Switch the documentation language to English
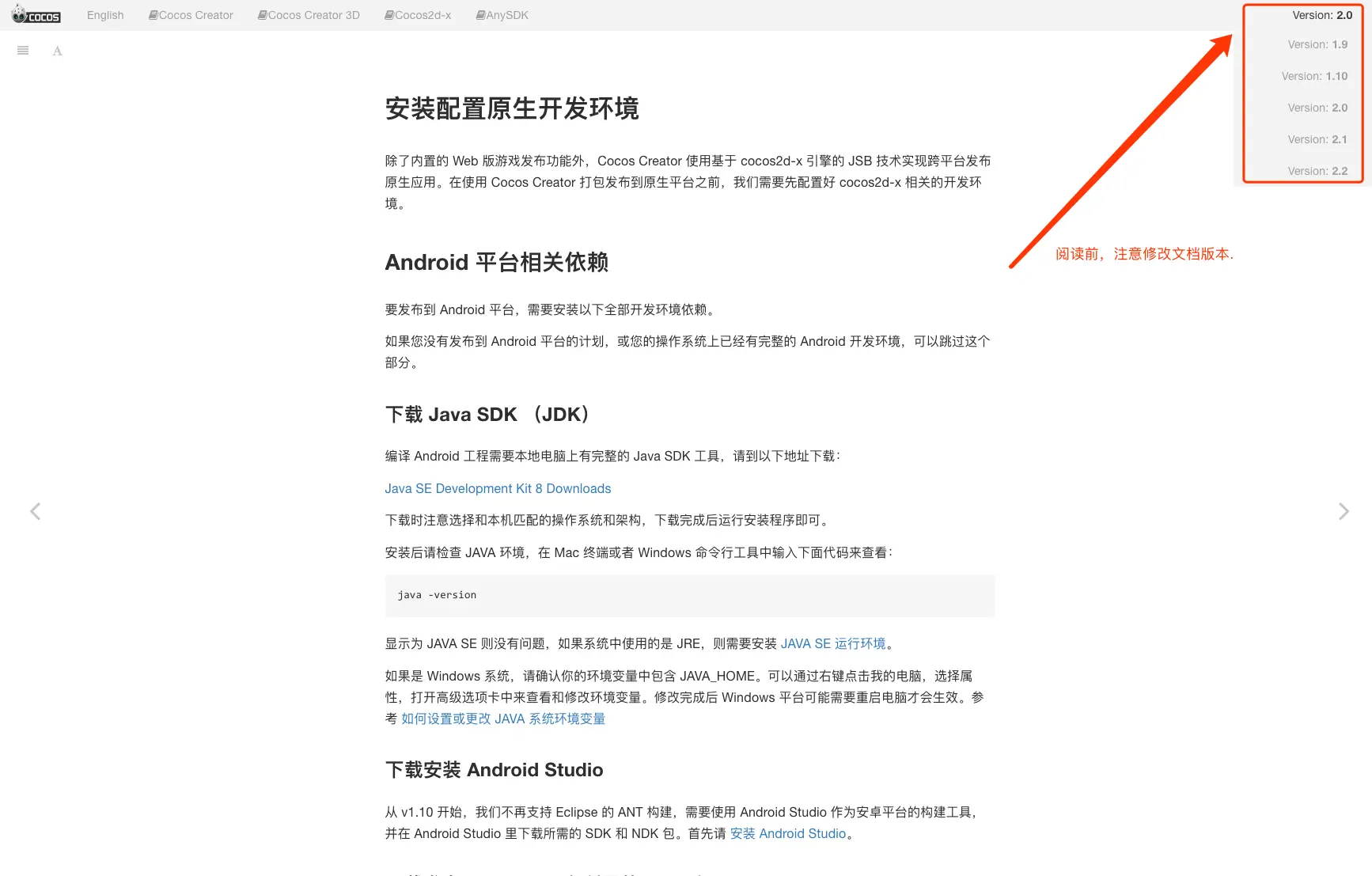 point(105,14)
